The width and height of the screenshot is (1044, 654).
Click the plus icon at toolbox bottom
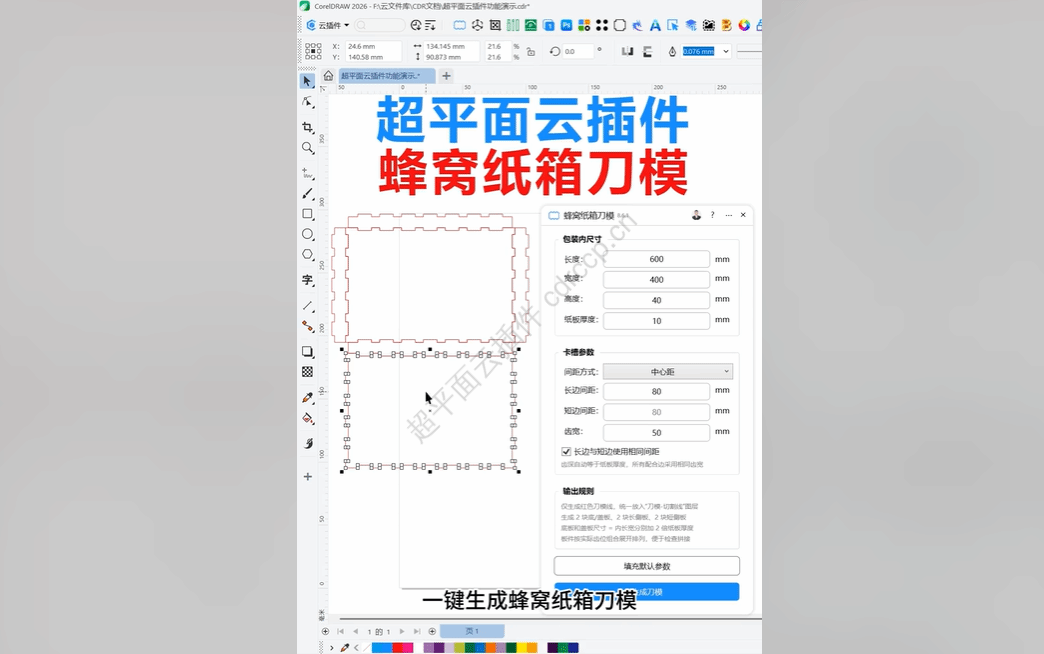point(308,476)
